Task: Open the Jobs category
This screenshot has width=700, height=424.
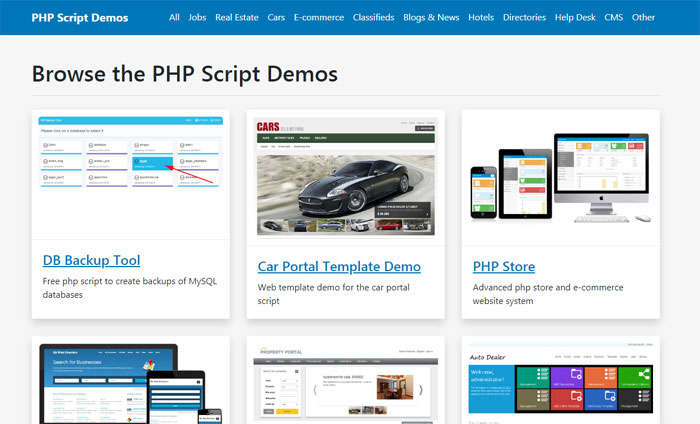Action: 197,17
